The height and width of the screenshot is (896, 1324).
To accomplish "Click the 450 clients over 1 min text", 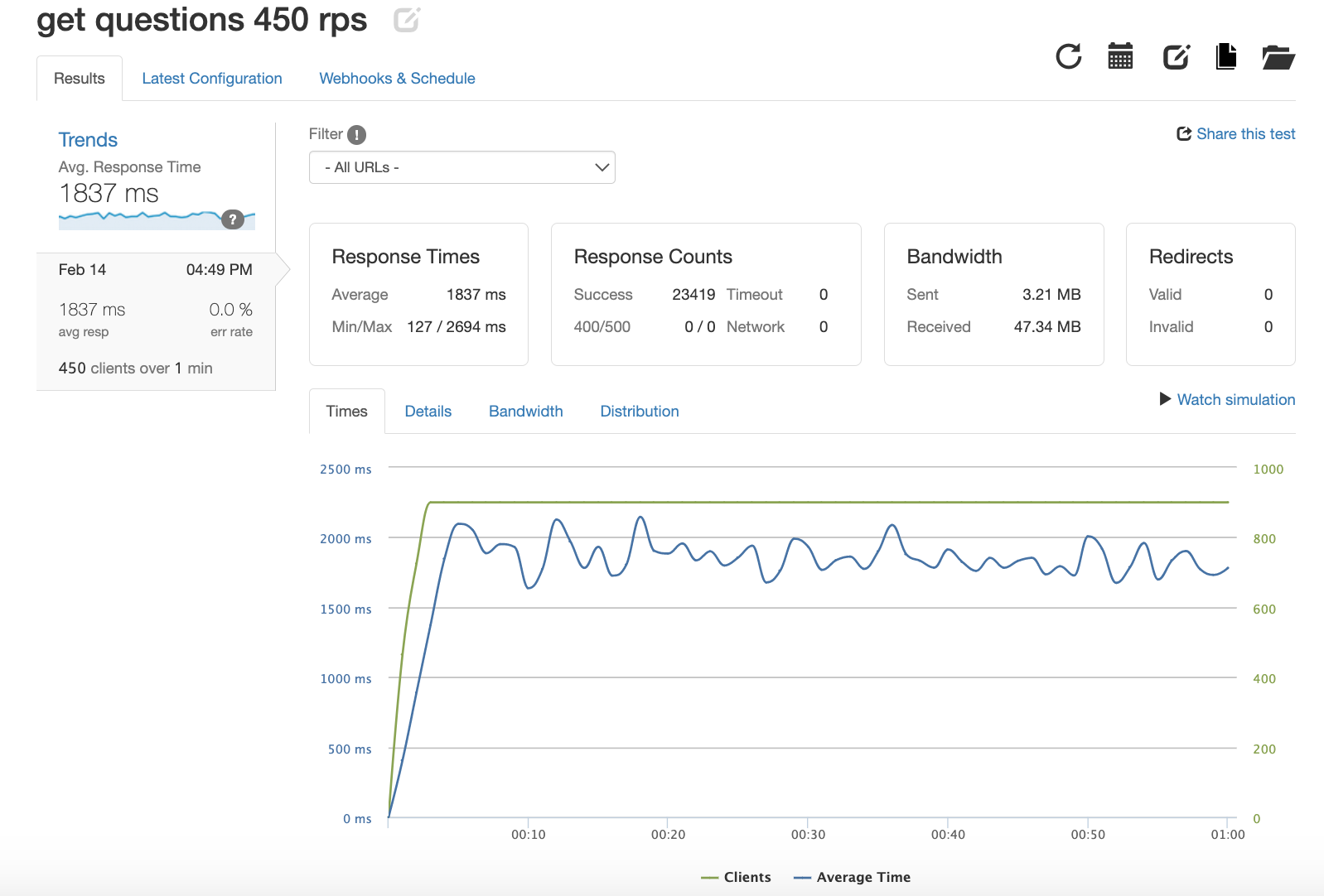I will pos(136,369).
